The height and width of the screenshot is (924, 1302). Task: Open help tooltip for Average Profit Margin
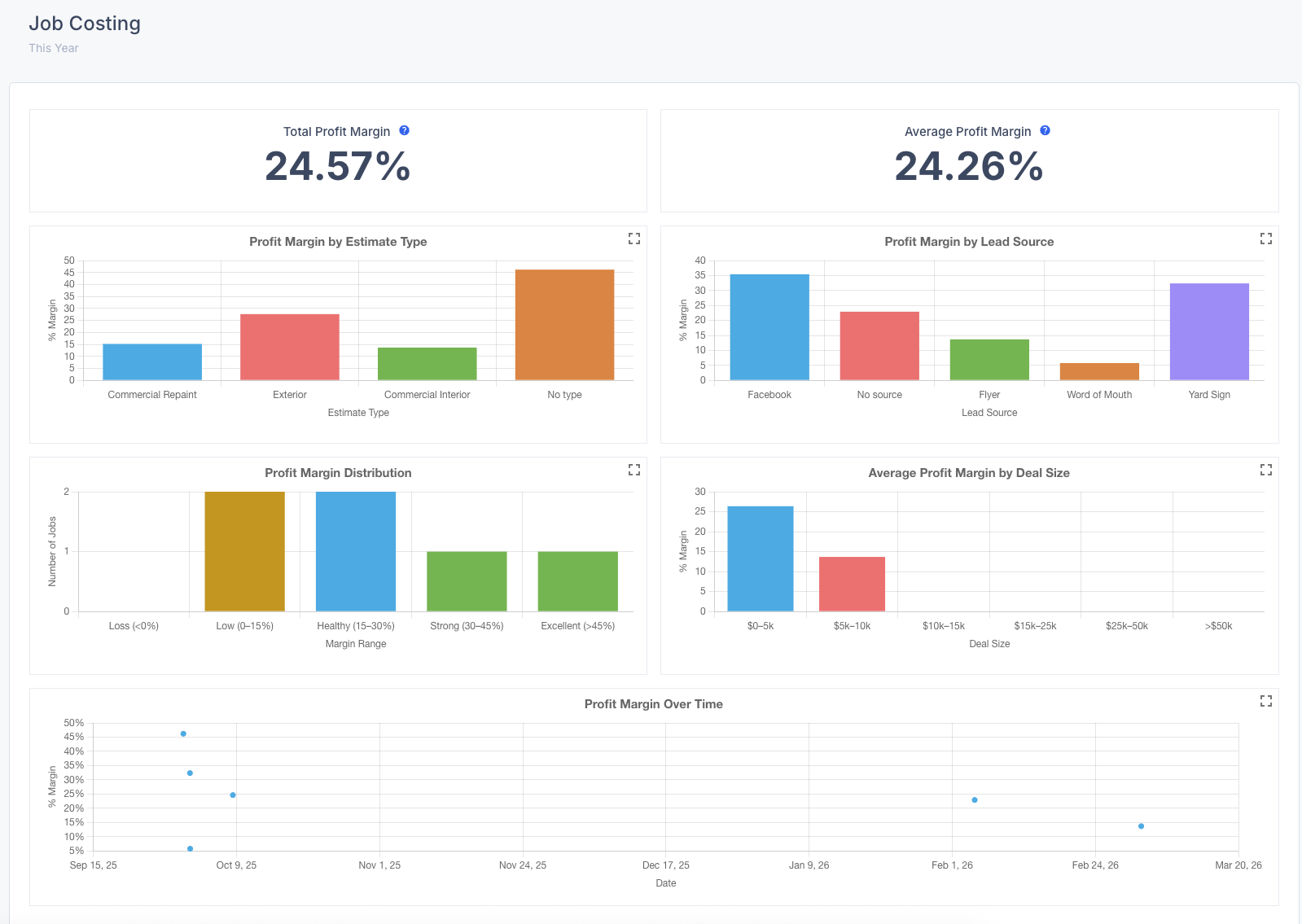(x=1045, y=130)
